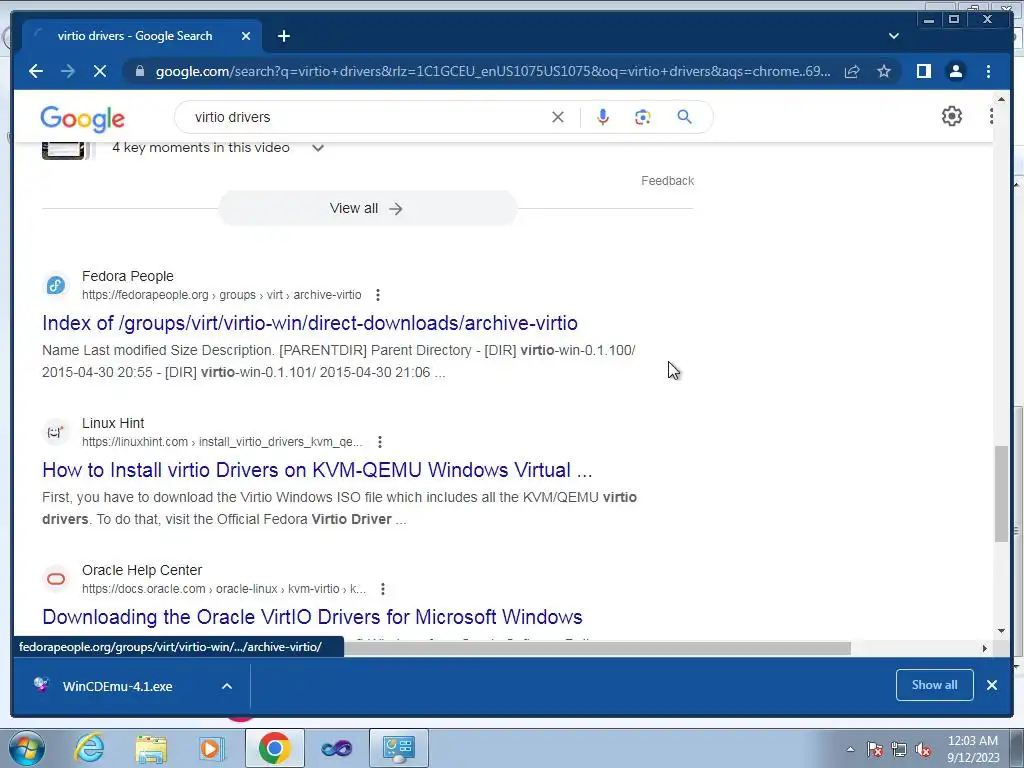Stop loading the page
The image size is (1024, 768).
point(100,71)
